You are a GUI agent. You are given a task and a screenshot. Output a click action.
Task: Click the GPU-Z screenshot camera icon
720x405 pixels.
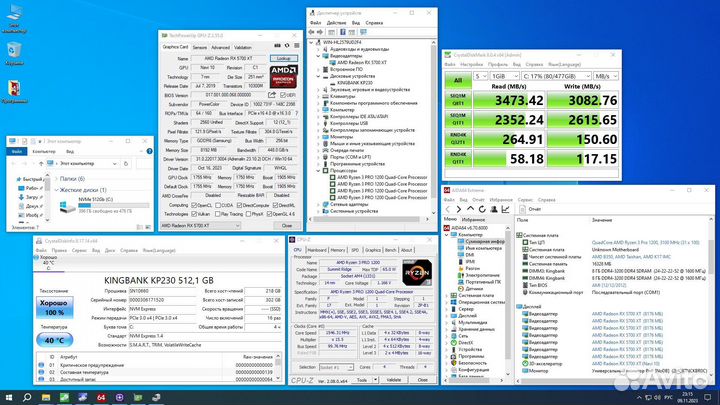(277, 45)
